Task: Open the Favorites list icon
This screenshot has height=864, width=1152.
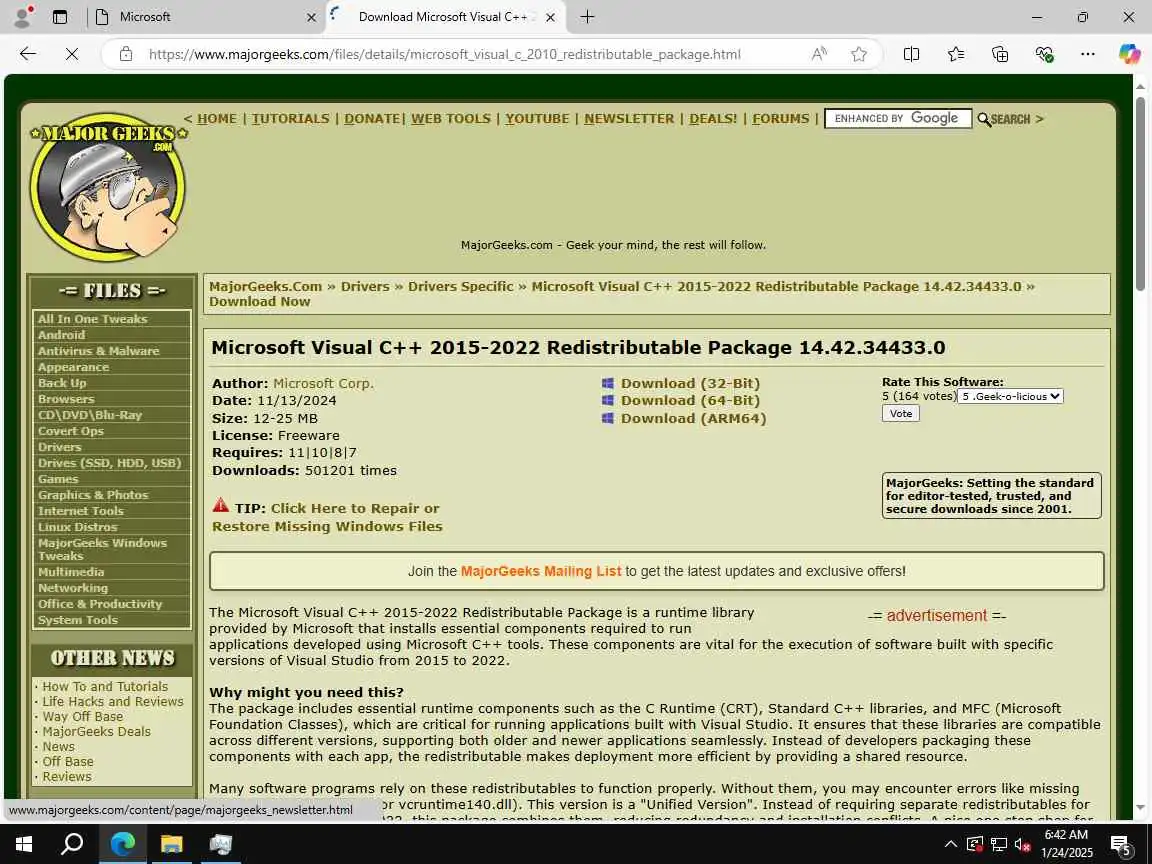Action: point(956,54)
